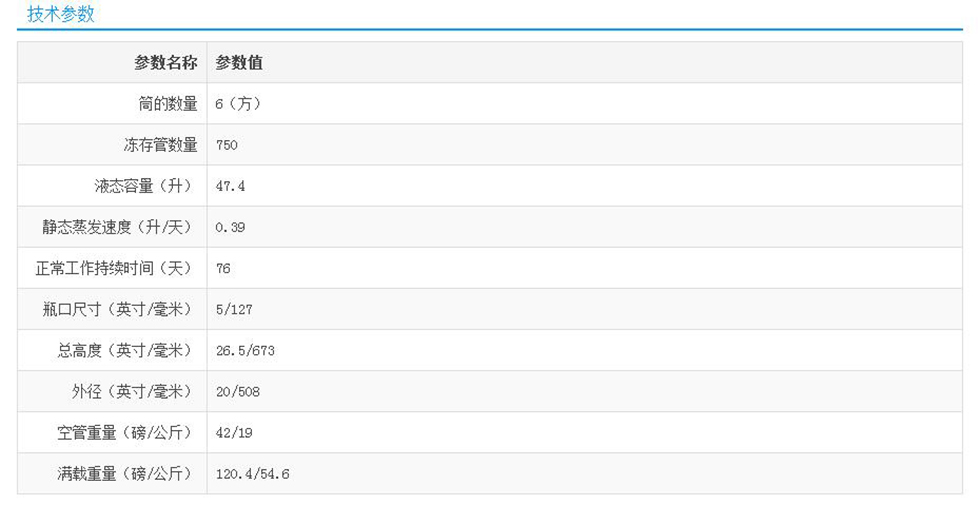The height and width of the screenshot is (505, 980).
Task: Click the 参数值 column header
Action: point(239,62)
